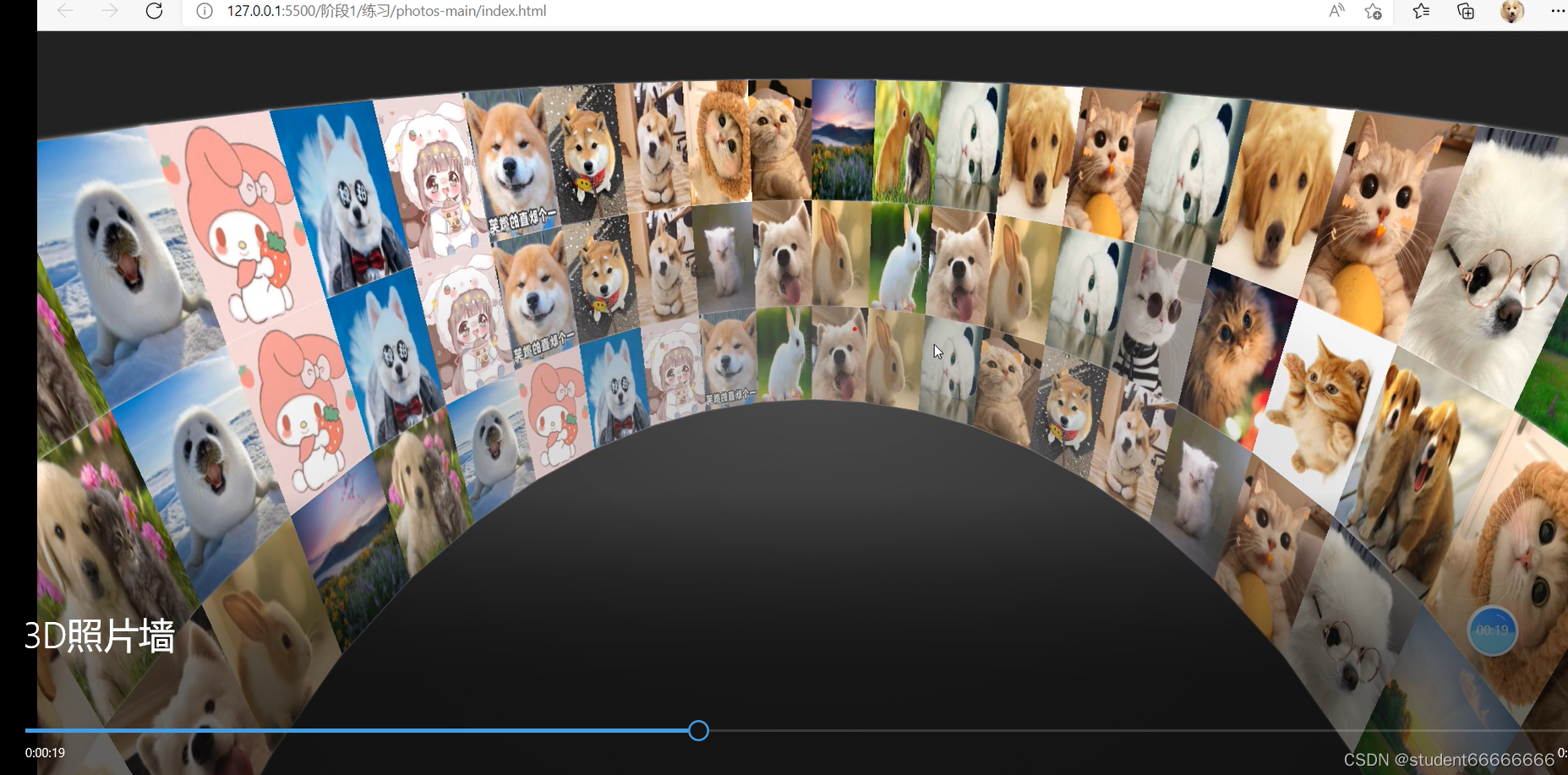Open the Collections icon

(1466, 11)
